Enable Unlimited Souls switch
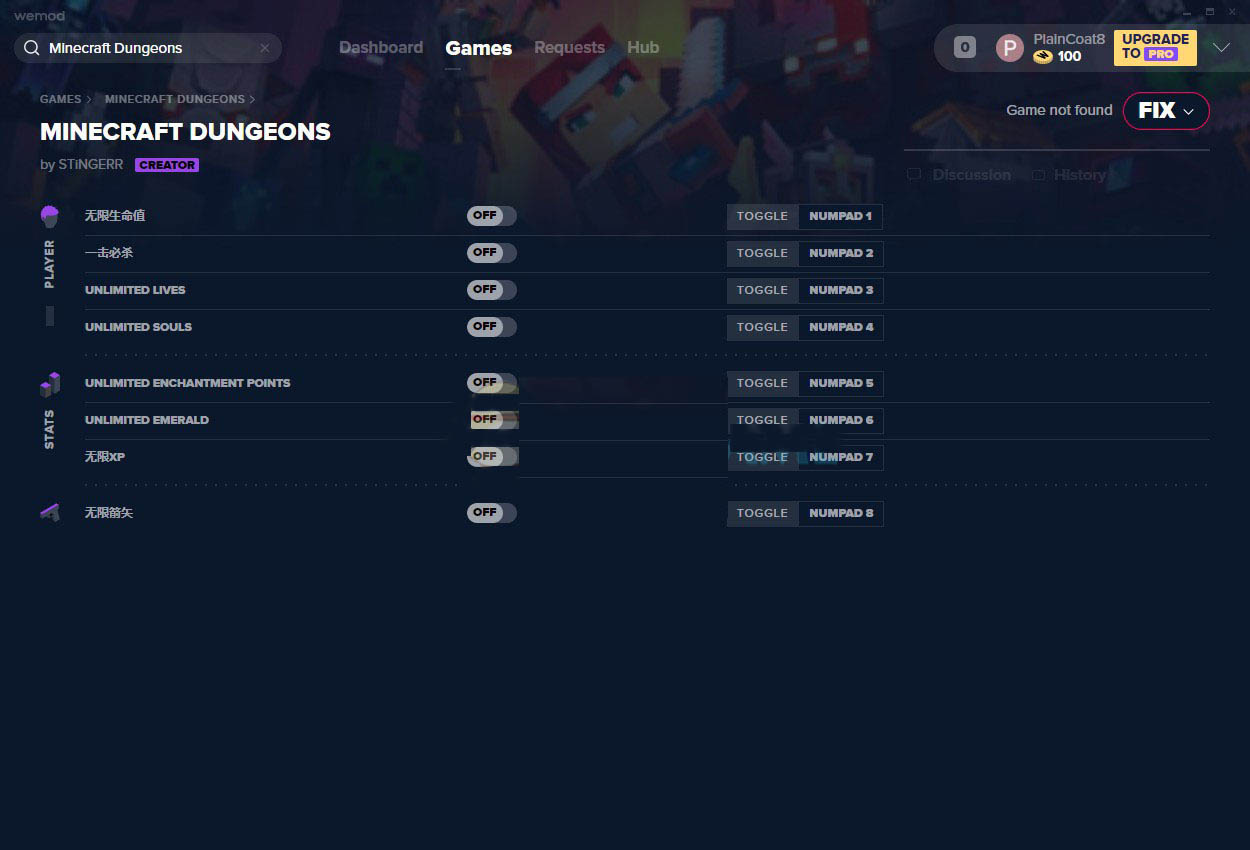The image size is (1250, 850). tap(492, 327)
